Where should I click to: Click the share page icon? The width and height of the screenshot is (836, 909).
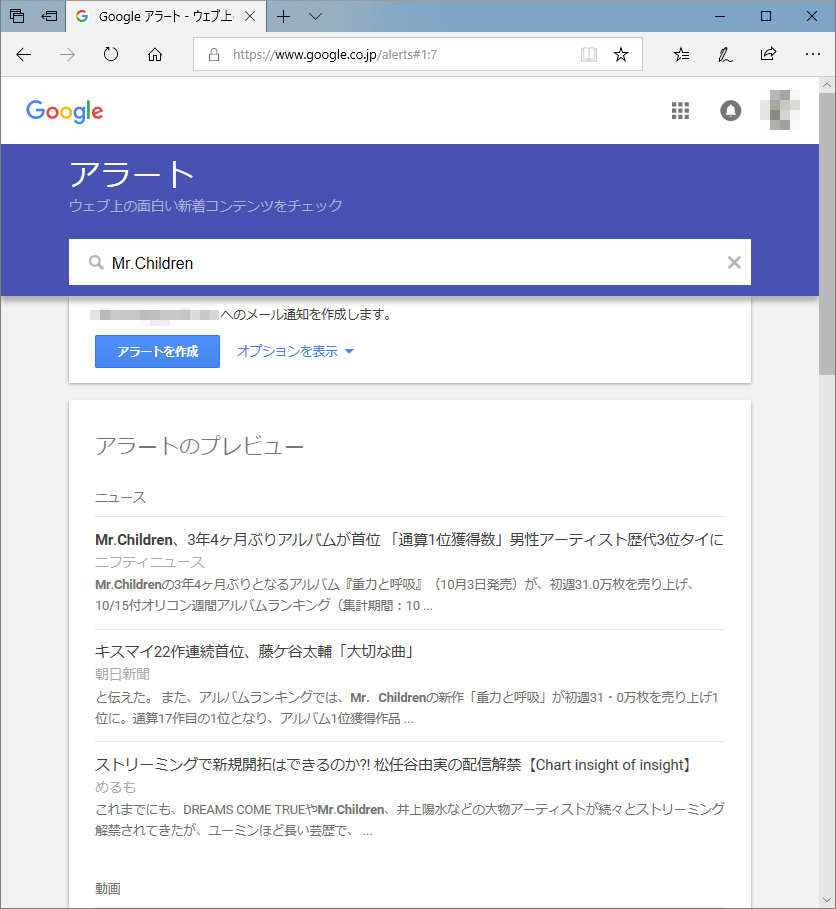(x=768, y=54)
